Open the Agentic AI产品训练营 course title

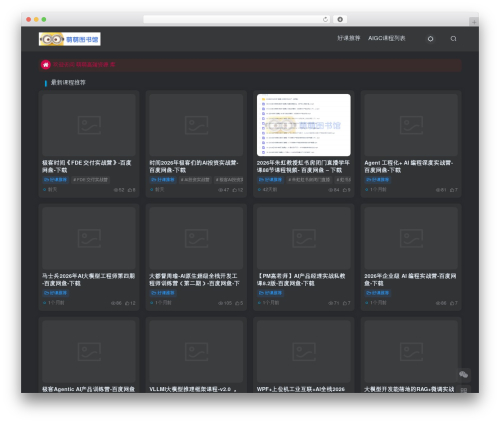click(88, 389)
